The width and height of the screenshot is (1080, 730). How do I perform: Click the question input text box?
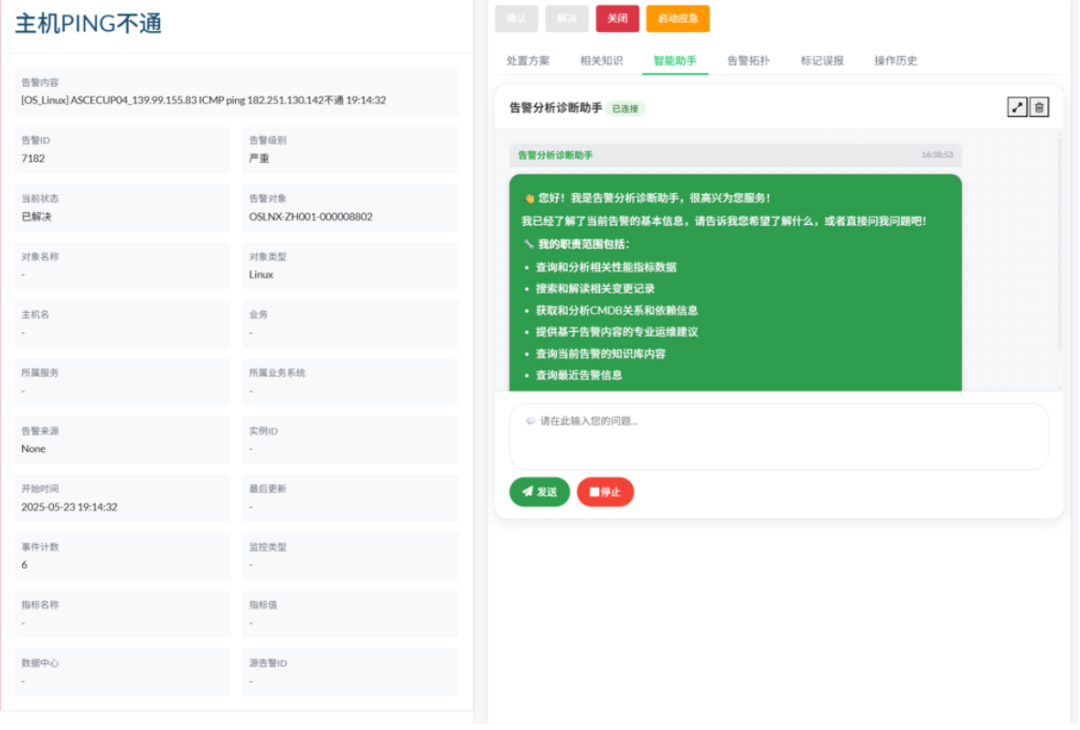click(x=778, y=436)
